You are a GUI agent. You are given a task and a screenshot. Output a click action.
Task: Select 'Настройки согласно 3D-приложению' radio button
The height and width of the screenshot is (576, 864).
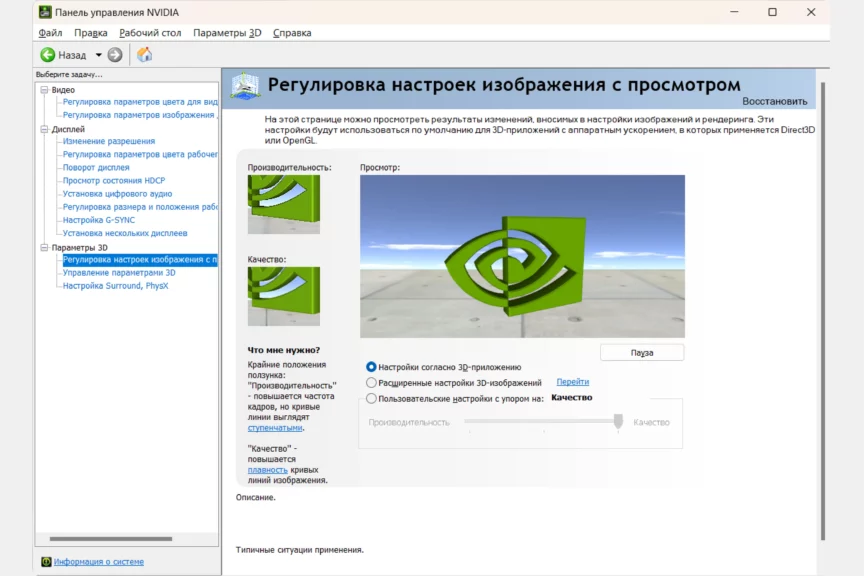(372, 367)
